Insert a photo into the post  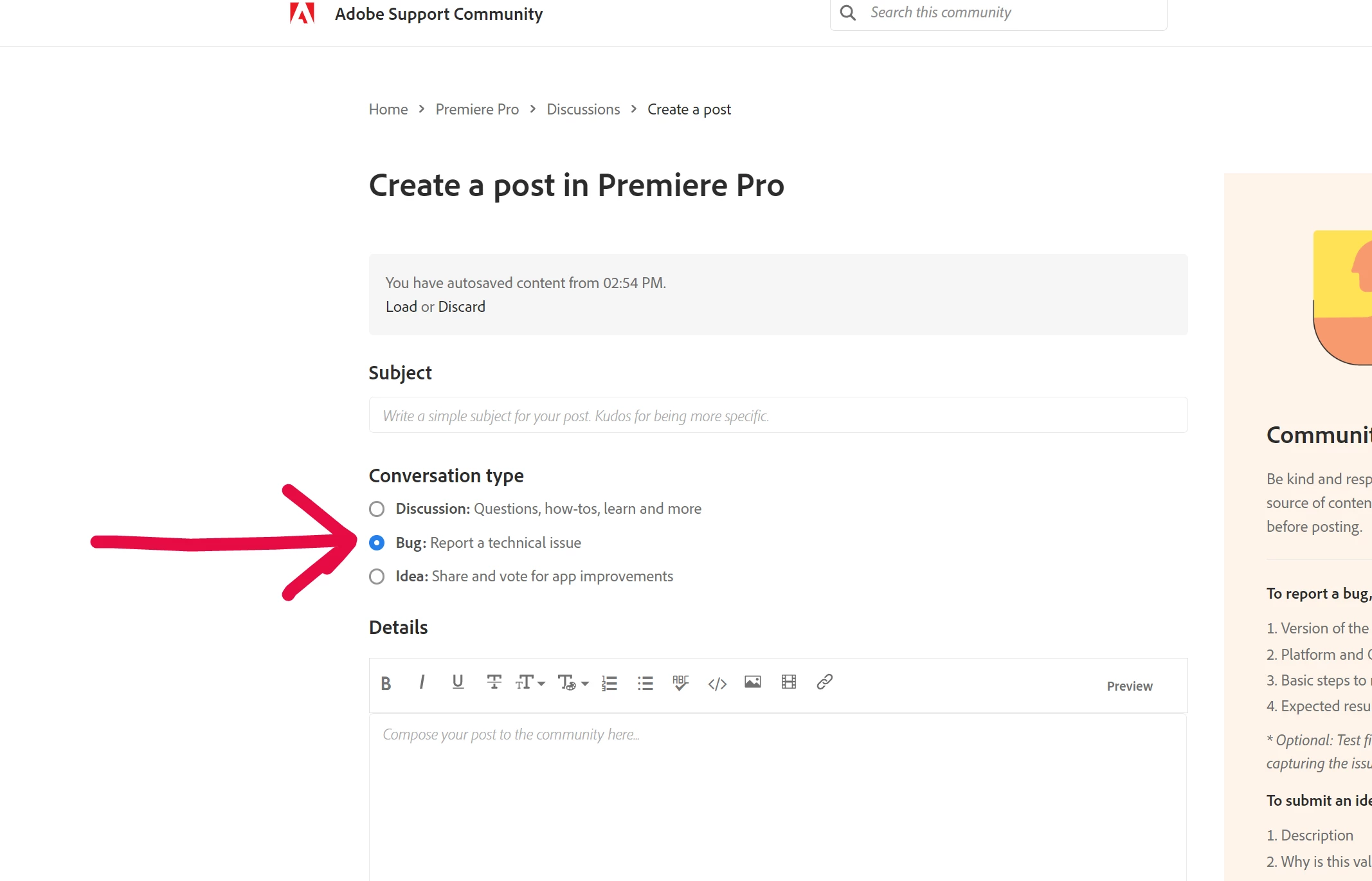coord(752,682)
